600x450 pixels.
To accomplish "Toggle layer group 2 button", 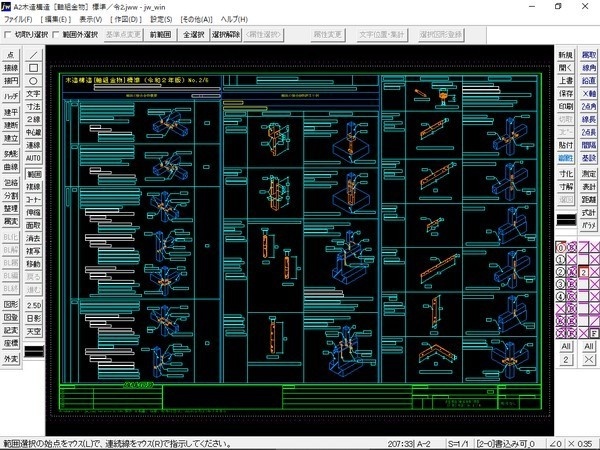I will pyautogui.click(x=584, y=272).
